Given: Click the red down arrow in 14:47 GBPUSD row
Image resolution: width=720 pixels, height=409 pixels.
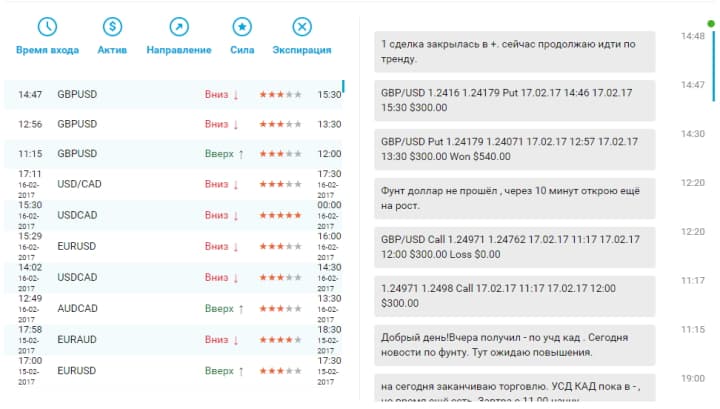Looking at the screenshot, I should click(236, 95).
